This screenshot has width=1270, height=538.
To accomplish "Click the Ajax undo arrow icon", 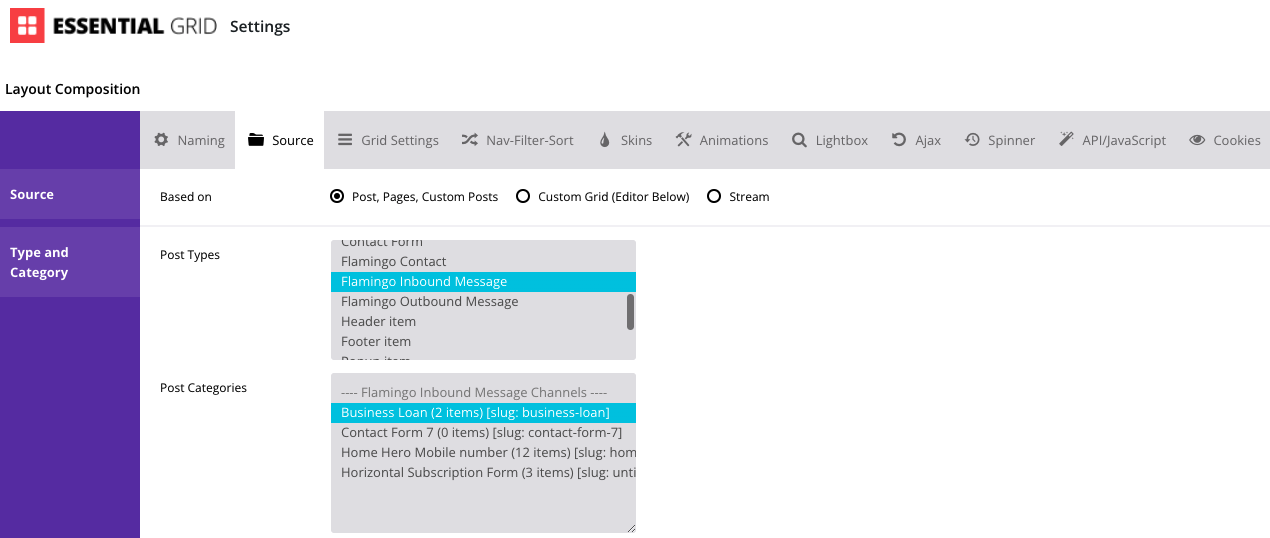I will [x=899, y=140].
